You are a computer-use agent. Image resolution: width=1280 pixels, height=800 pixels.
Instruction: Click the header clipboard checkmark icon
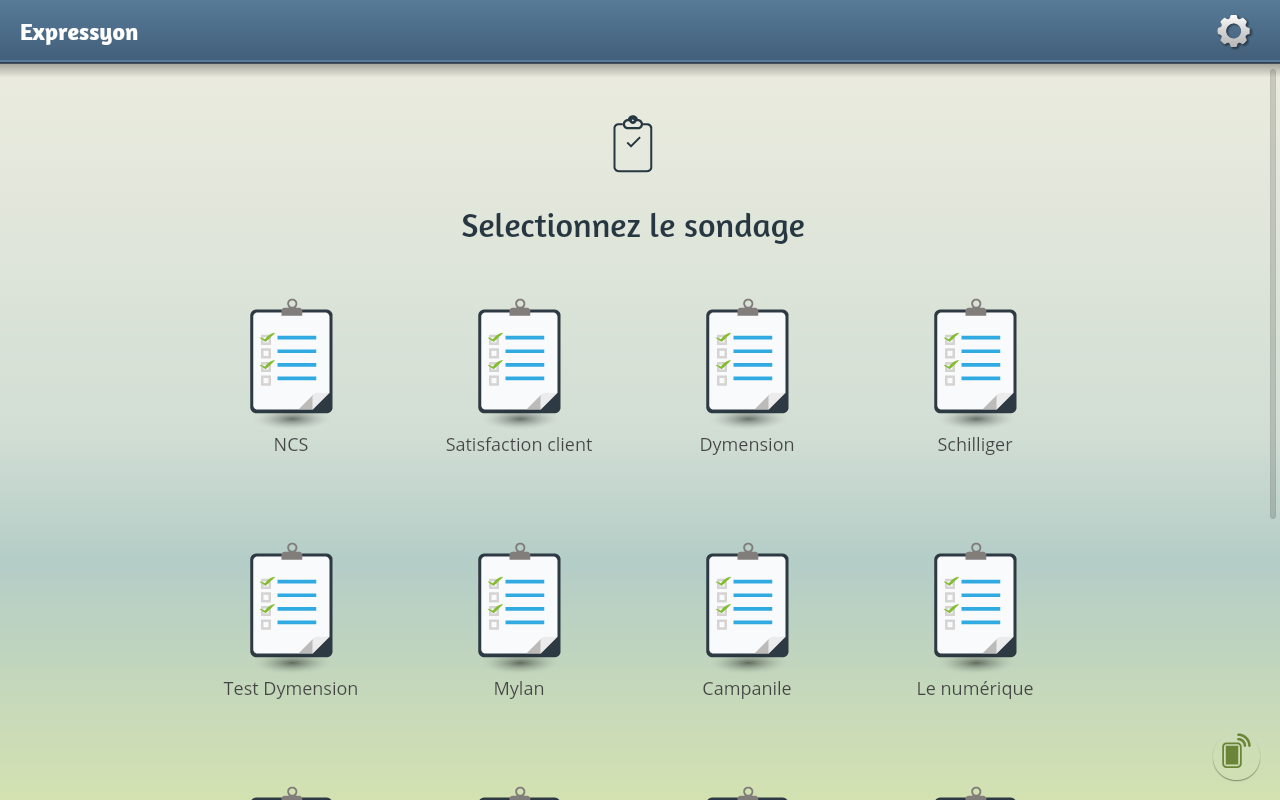pos(633,145)
